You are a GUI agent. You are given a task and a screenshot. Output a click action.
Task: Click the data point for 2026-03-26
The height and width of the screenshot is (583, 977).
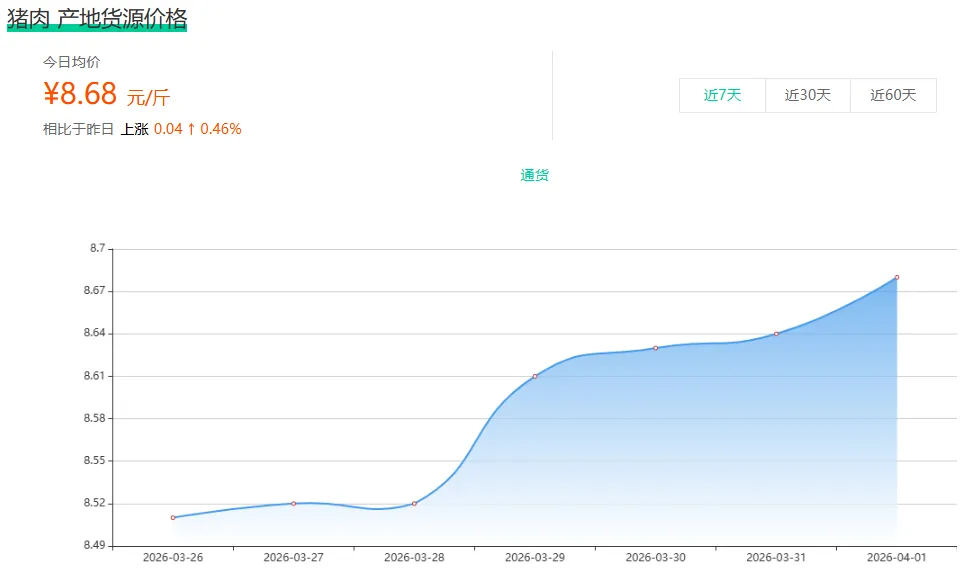pos(173,517)
